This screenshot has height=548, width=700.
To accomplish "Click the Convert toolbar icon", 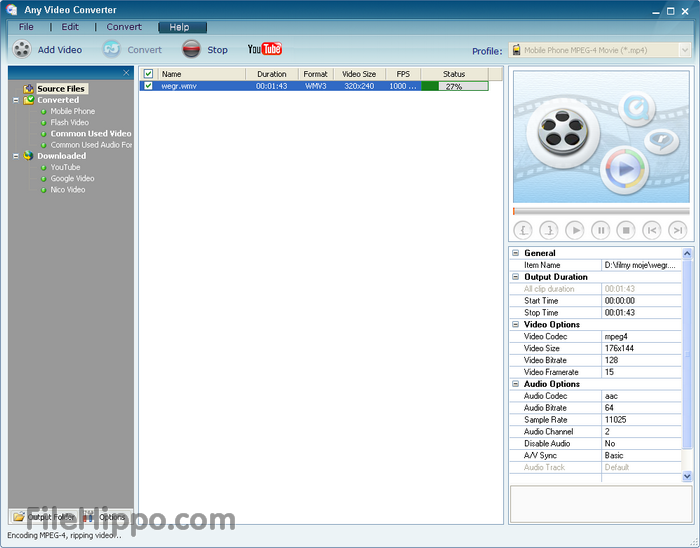I will click(x=112, y=50).
